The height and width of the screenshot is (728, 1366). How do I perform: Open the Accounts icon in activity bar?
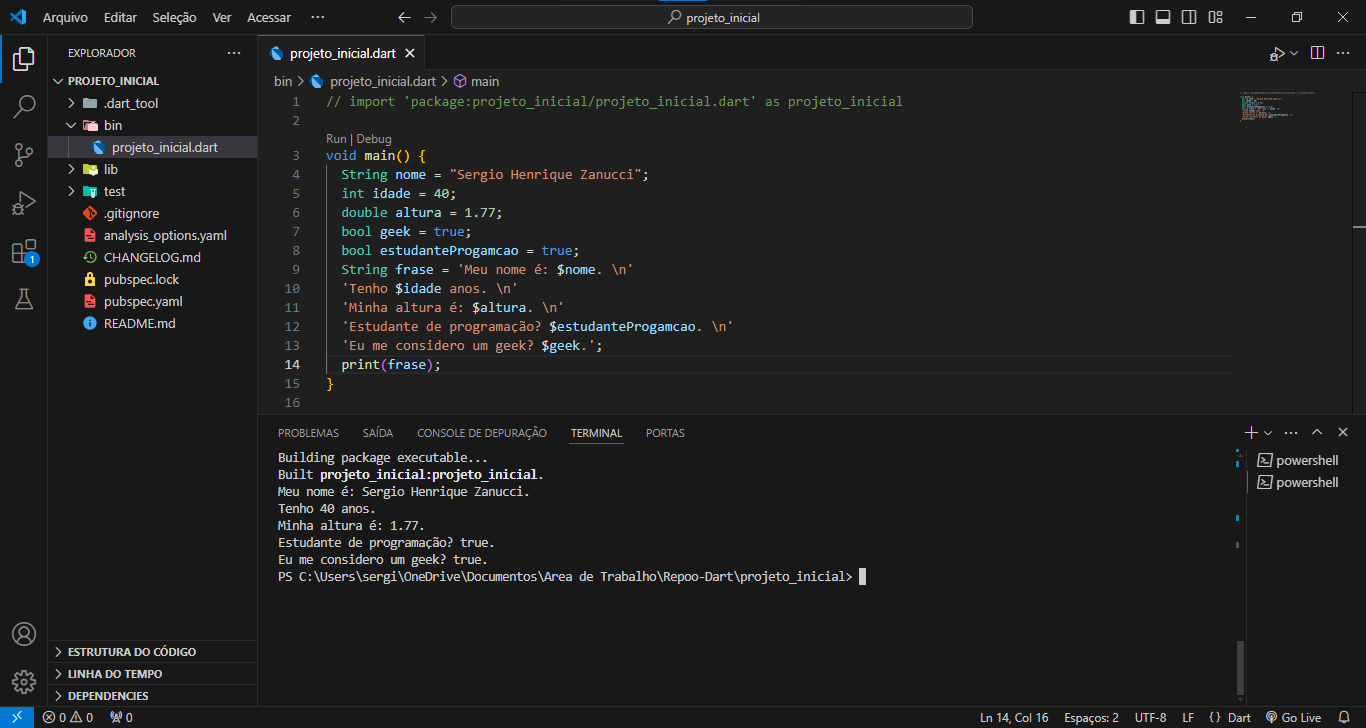tap(24, 634)
